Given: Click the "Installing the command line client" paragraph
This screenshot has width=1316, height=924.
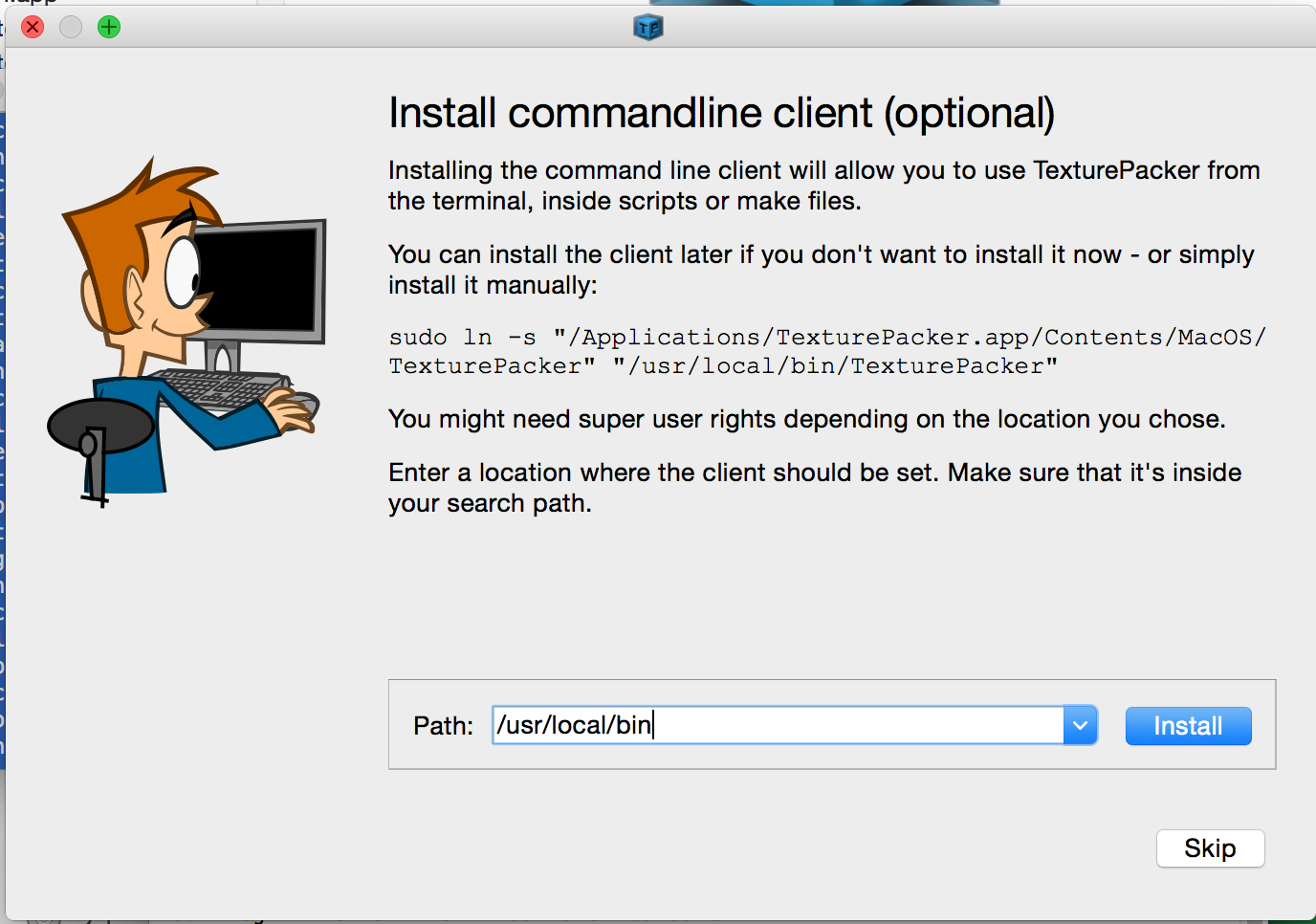Looking at the screenshot, I should click(823, 186).
